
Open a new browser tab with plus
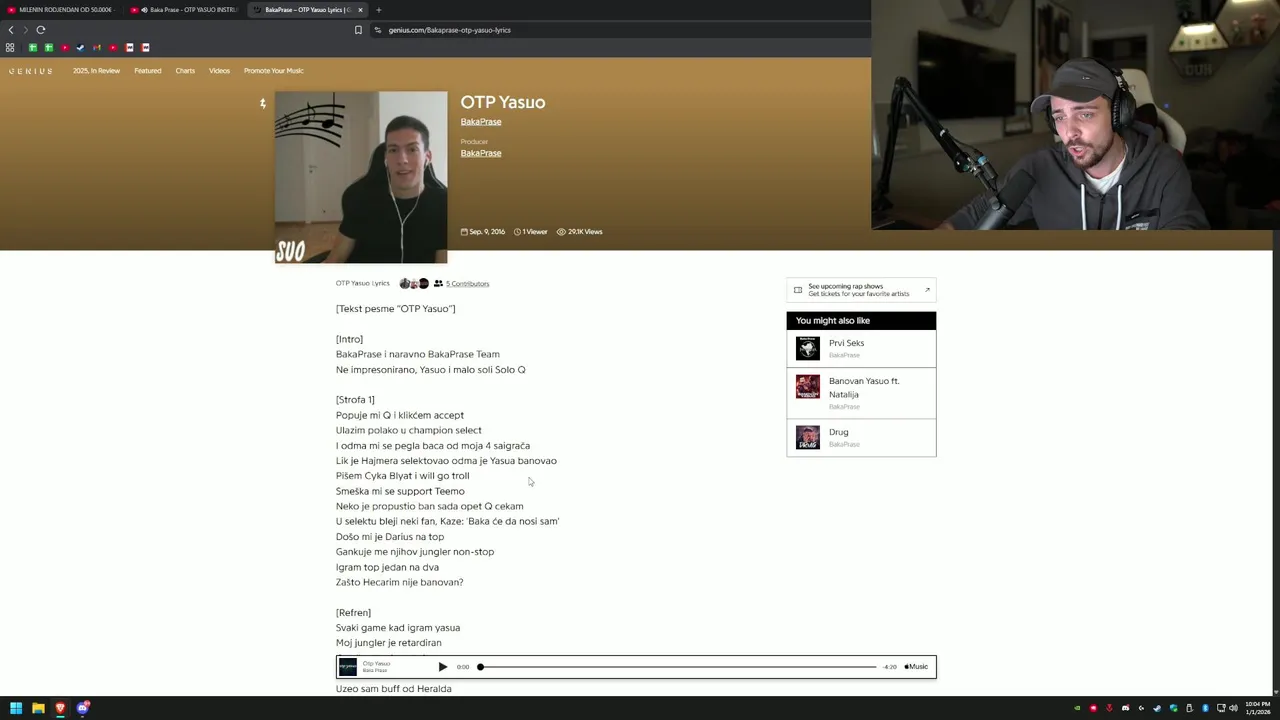pos(378,10)
